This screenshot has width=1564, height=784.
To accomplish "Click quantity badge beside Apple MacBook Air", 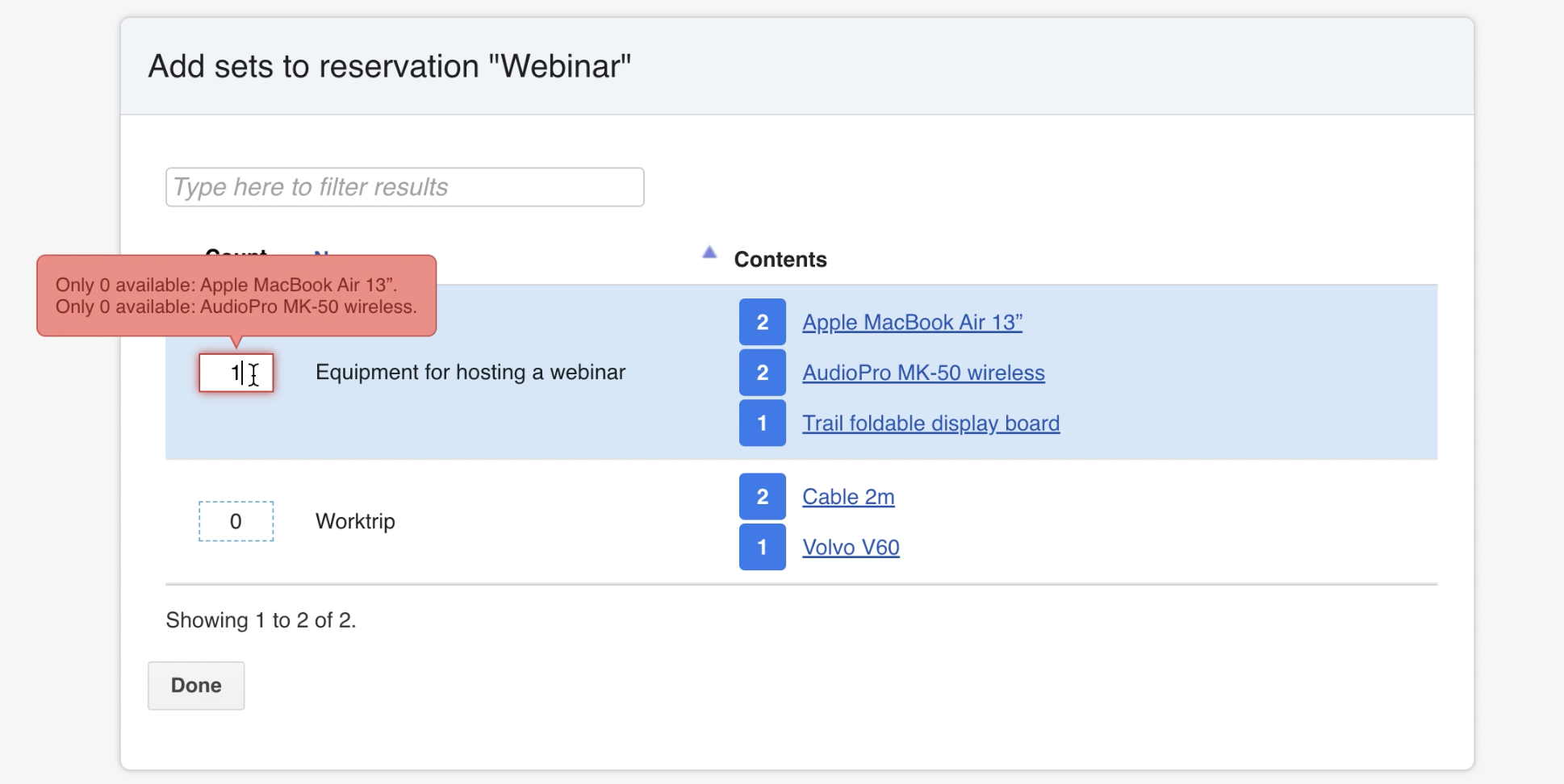I will 762,323.
